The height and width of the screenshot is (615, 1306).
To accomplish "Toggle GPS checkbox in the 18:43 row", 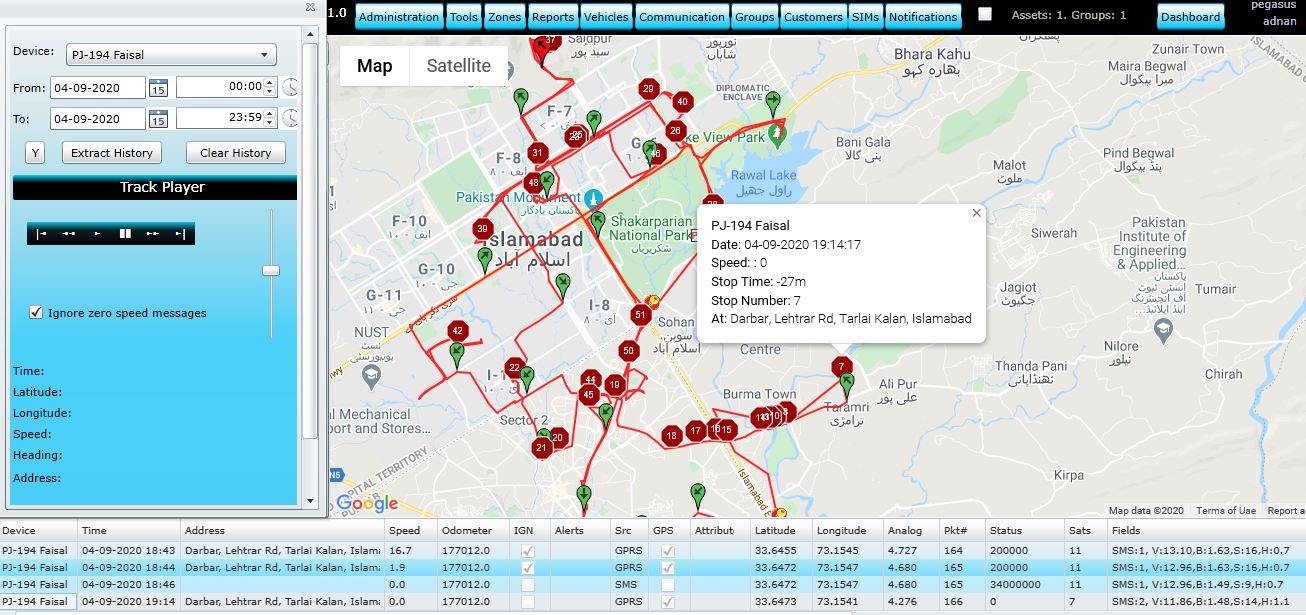I will [668, 551].
